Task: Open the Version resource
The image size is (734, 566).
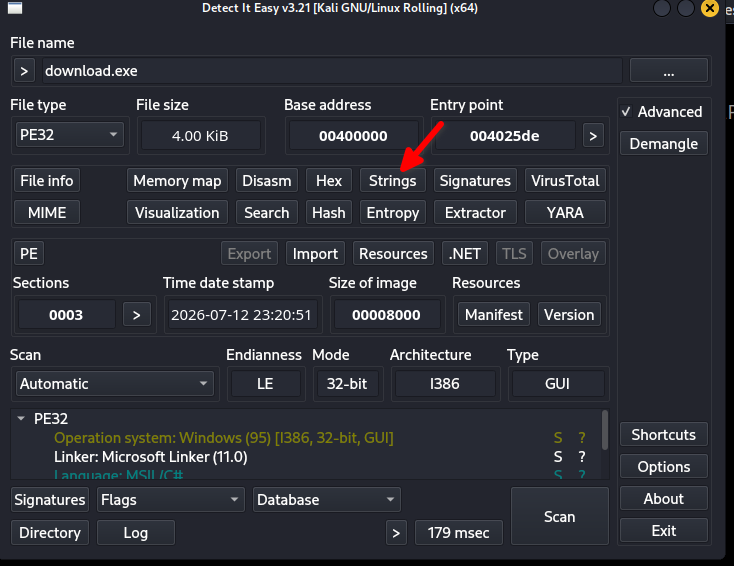Action: click(x=569, y=315)
